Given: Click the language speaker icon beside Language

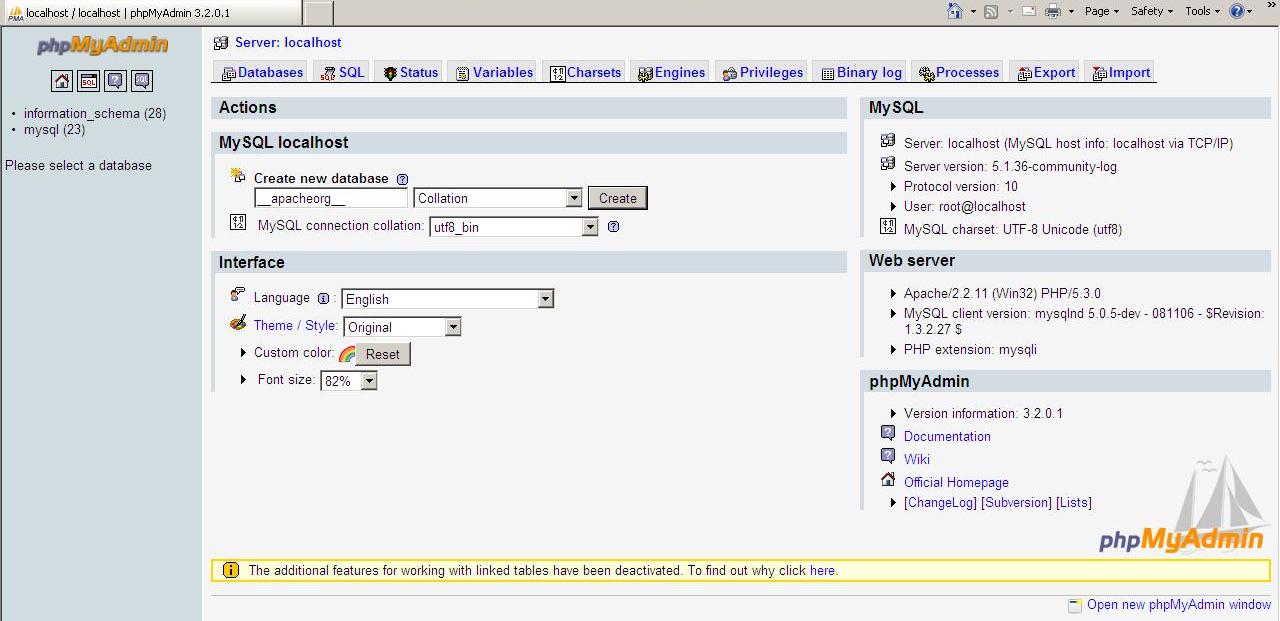Looking at the screenshot, I should point(238,294).
